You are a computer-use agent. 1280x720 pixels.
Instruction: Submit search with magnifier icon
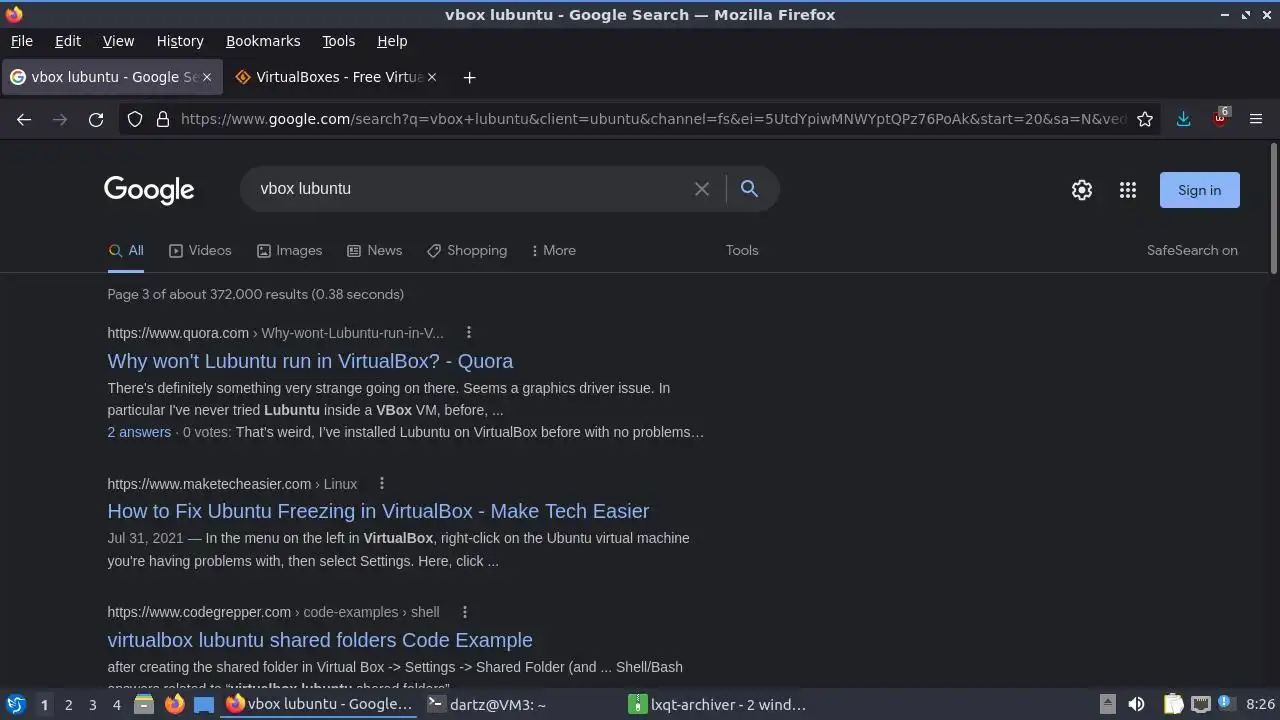tap(749, 188)
